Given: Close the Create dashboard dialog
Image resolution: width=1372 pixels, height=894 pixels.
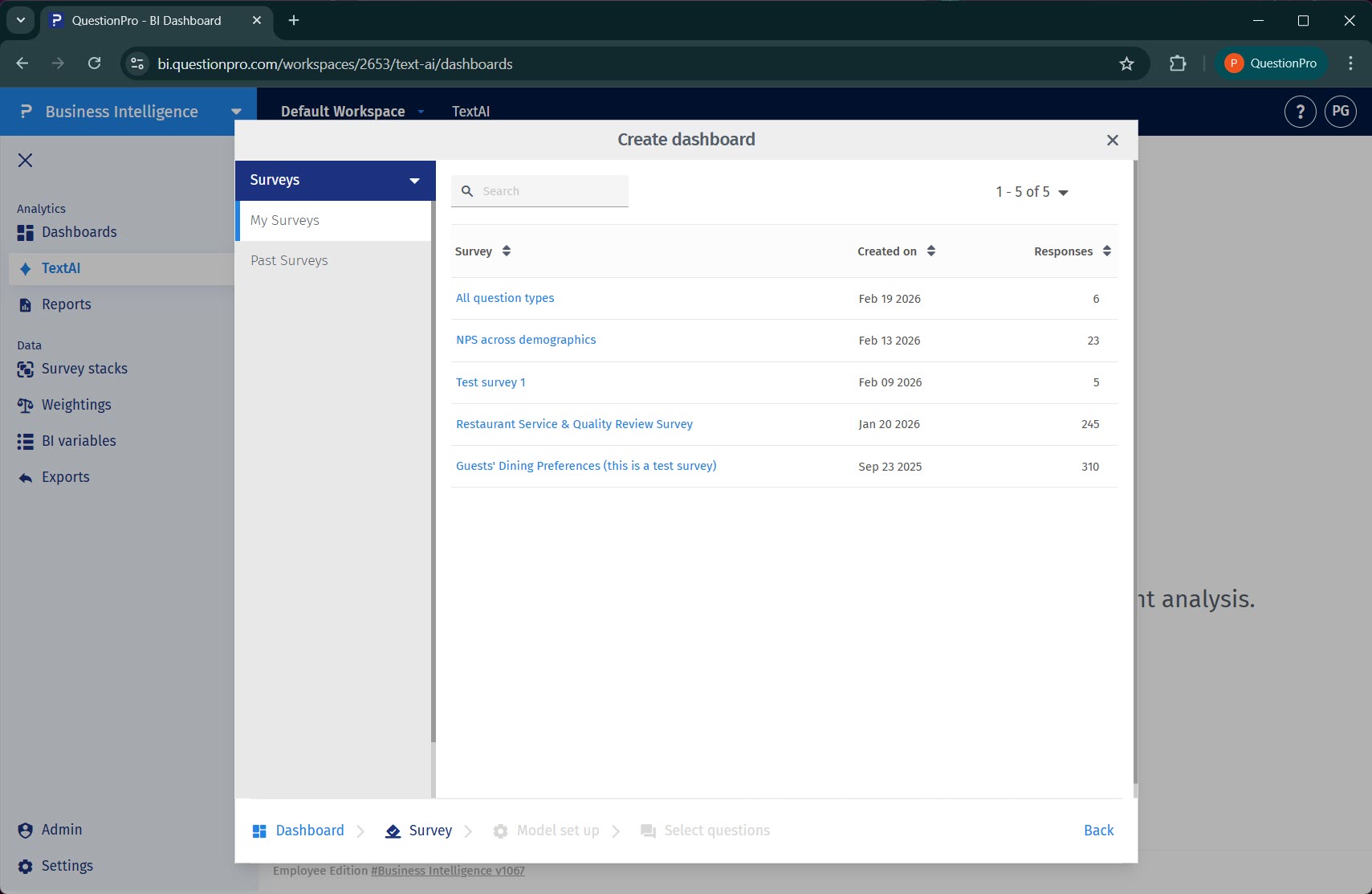Looking at the screenshot, I should tap(1112, 141).
